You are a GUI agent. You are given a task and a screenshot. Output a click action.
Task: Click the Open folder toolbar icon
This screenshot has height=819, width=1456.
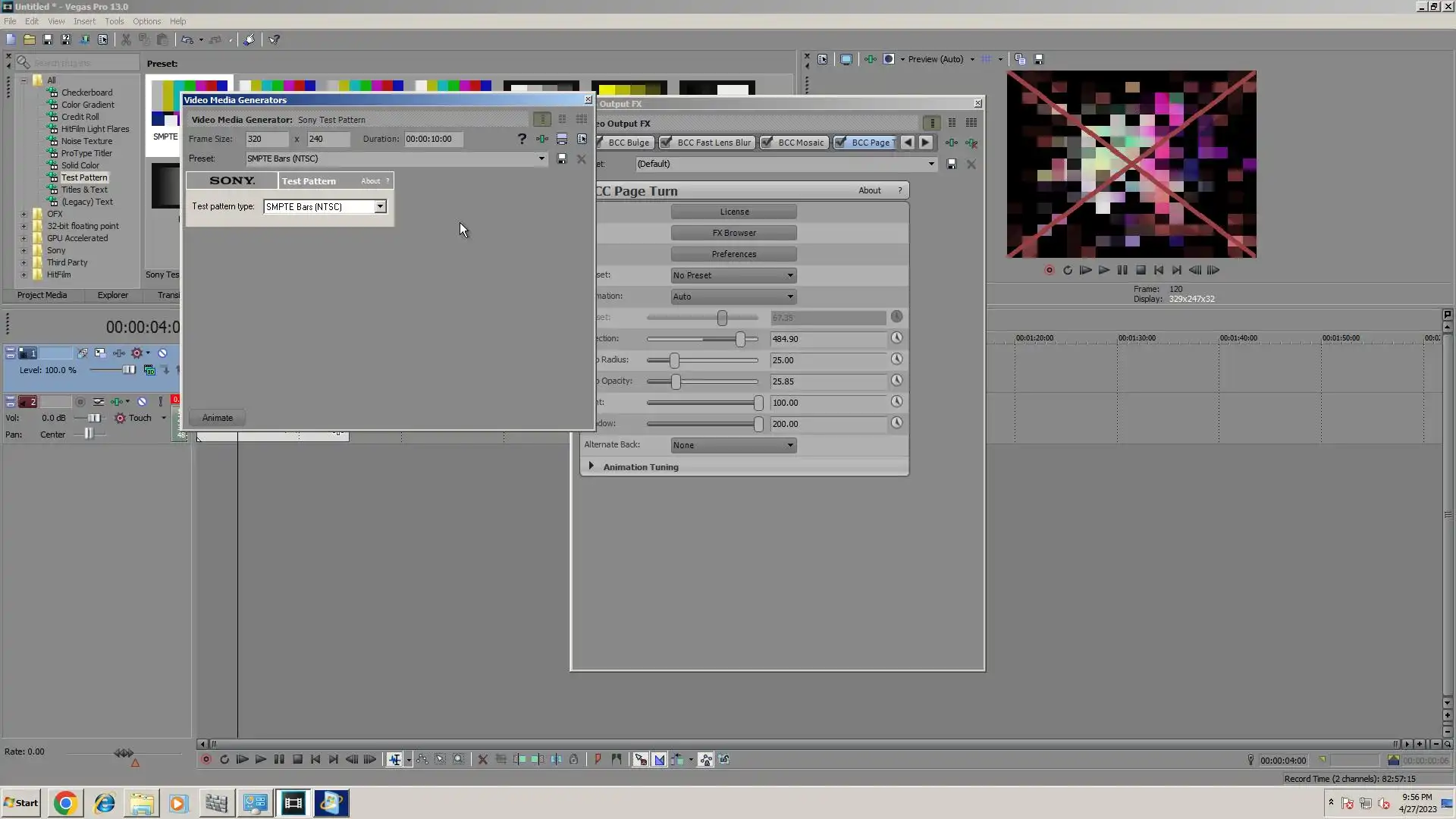(x=29, y=39)
